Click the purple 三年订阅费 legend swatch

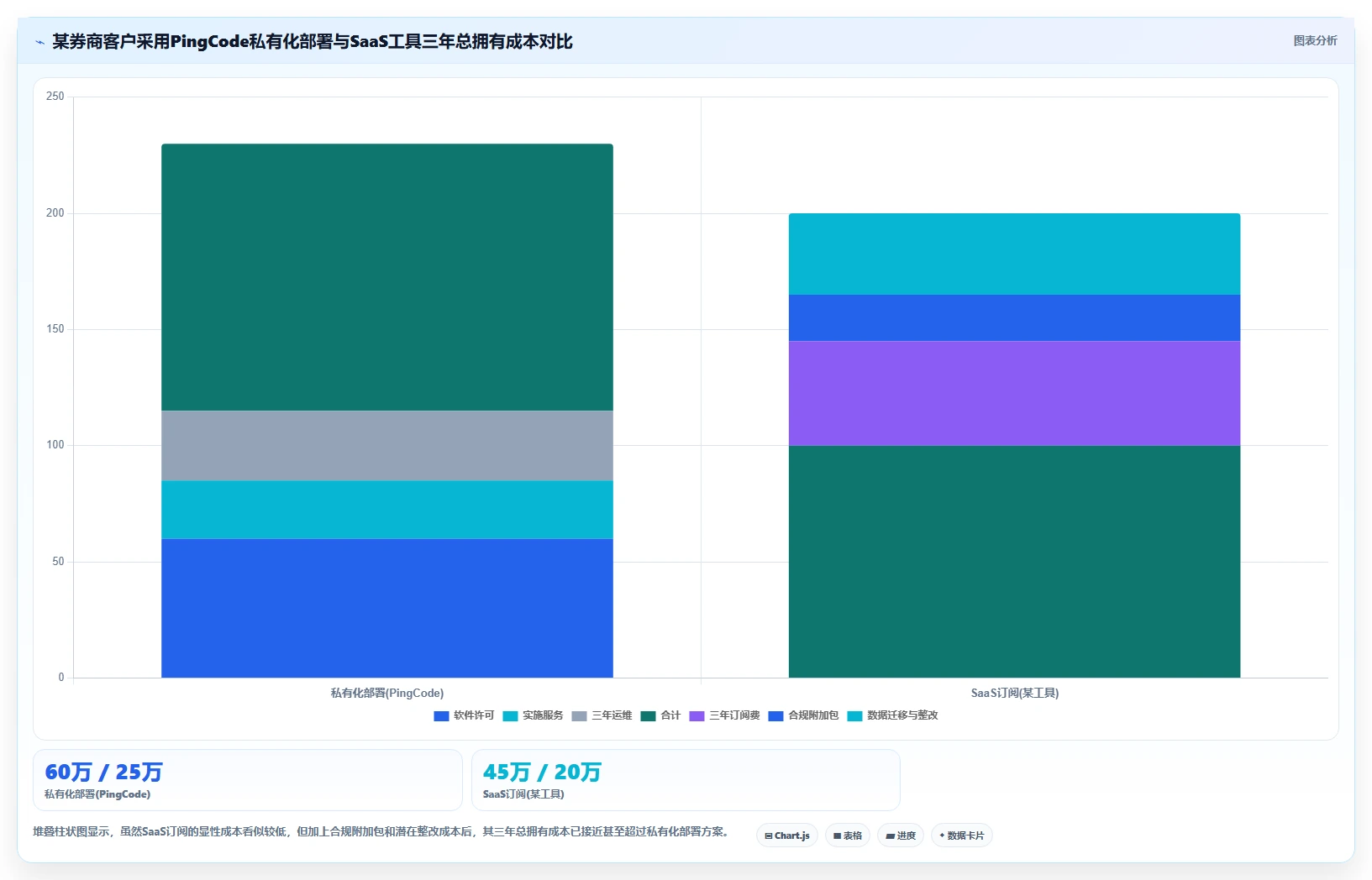[x=697, y=716]
